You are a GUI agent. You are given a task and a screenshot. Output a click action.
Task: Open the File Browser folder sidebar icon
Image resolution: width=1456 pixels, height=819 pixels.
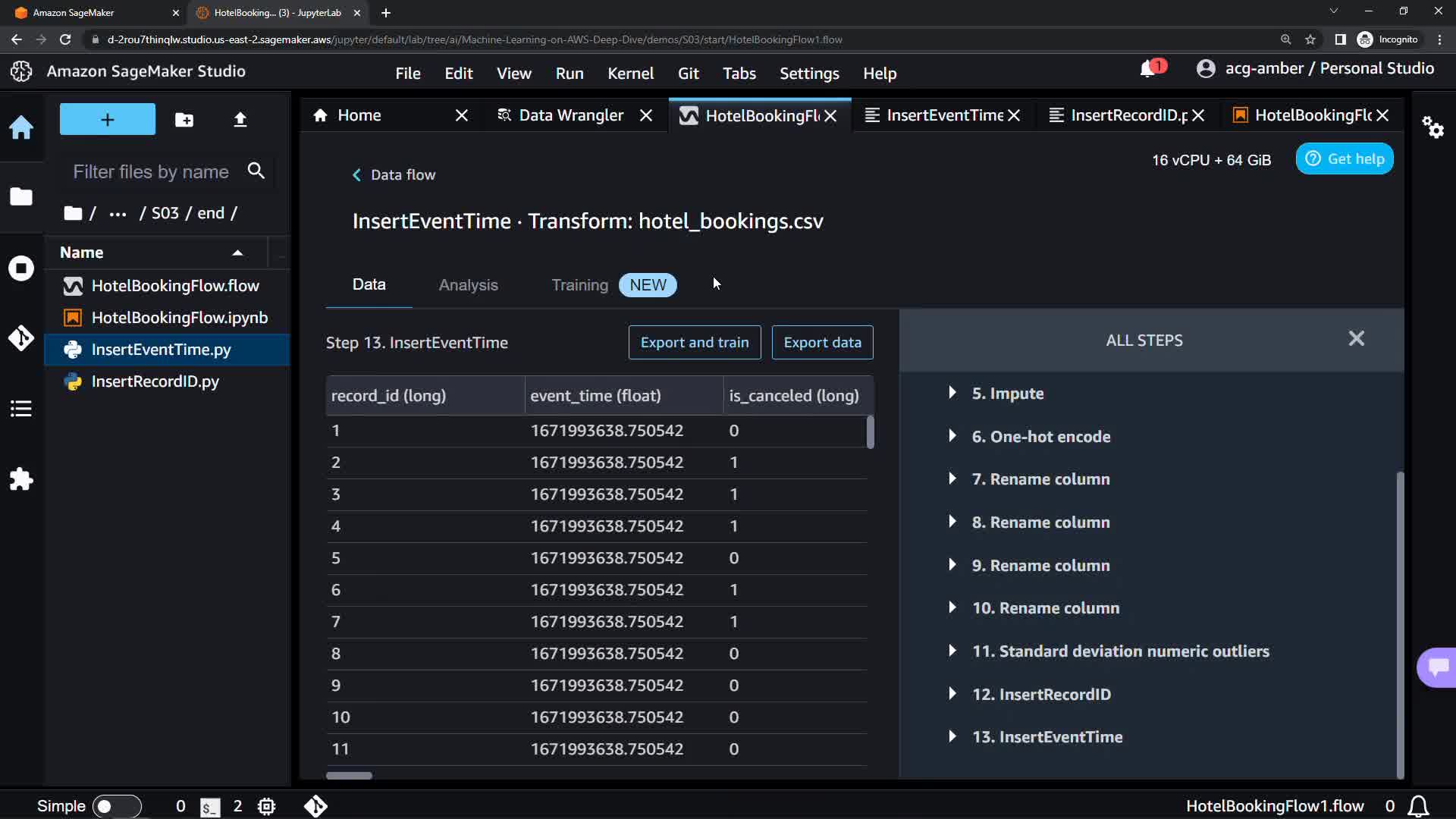(21, 197)
